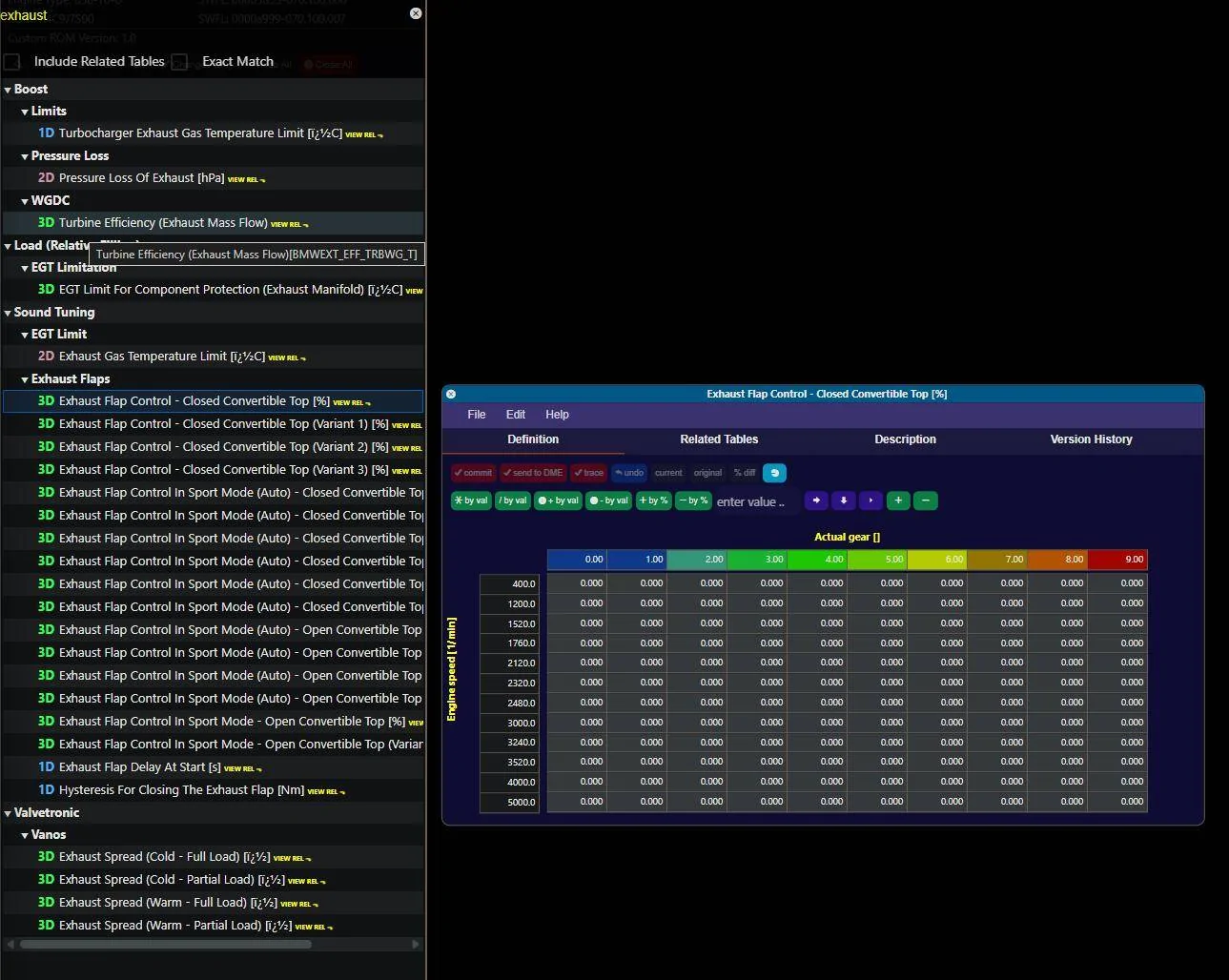The image size is (1229, 980).
Task: Open VIEW REL for Turbocharger Exhaust Gas Temperature Limit
Action: (x=364, y=134)
